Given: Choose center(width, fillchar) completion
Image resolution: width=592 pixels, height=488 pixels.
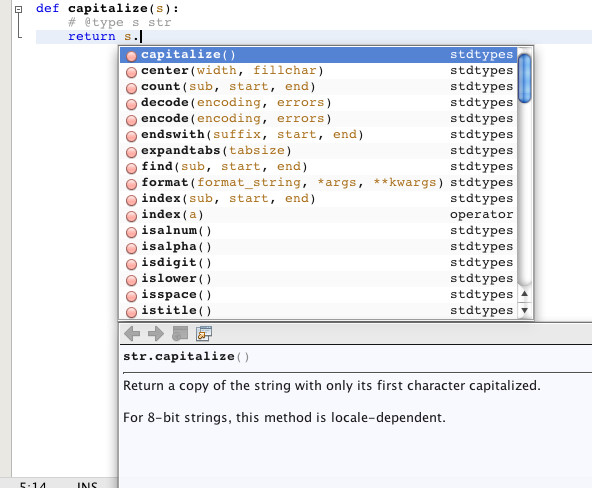Looking at the screenshot, I should coord(318,71).
